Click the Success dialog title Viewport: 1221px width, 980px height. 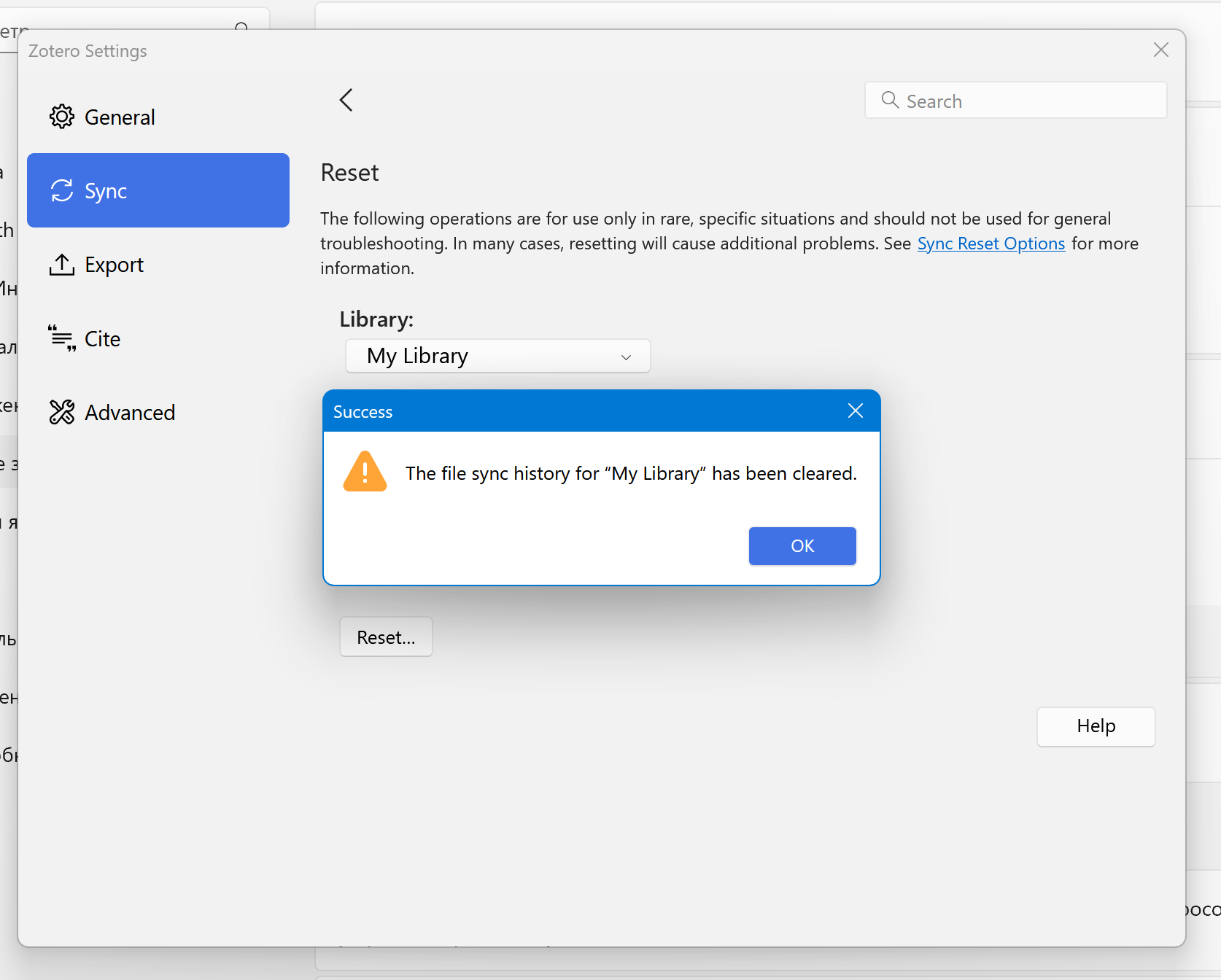363,412
